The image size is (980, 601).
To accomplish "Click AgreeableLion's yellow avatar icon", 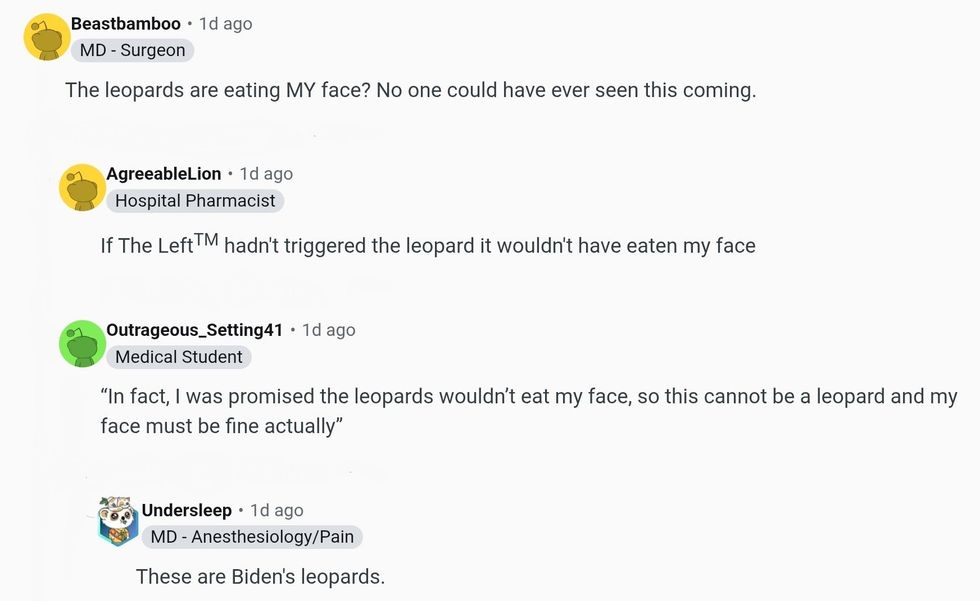I will point(82,187).
